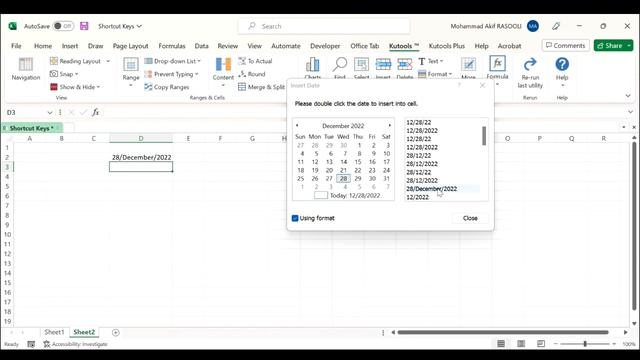Click the Close button in dialog
This screenshot has width=640, height=360.
(470, 218)
